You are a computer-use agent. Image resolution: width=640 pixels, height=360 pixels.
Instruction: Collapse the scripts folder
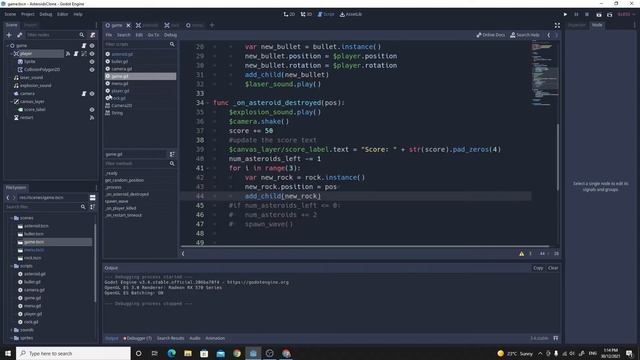(11, 266)
